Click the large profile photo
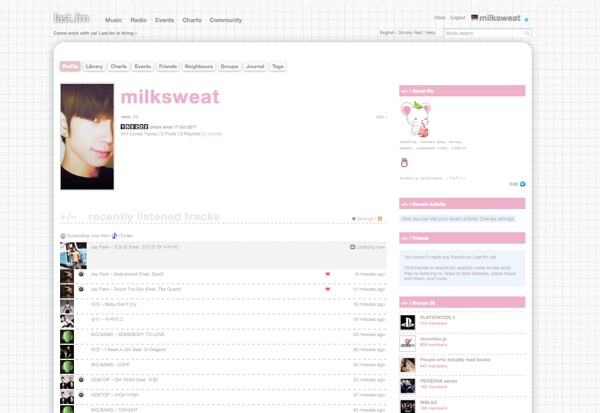 coord(87,137)
